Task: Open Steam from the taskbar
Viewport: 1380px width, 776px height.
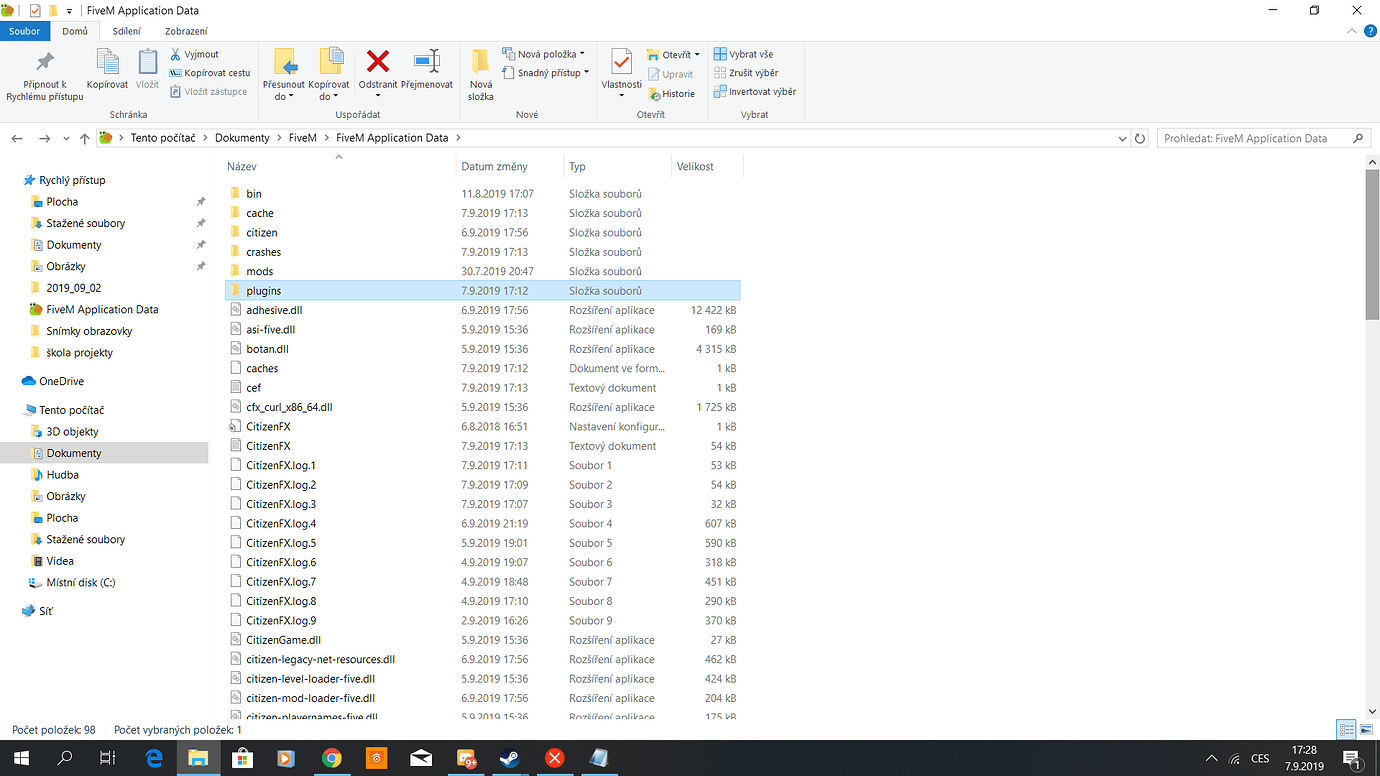Action: (x=510, y=758)
